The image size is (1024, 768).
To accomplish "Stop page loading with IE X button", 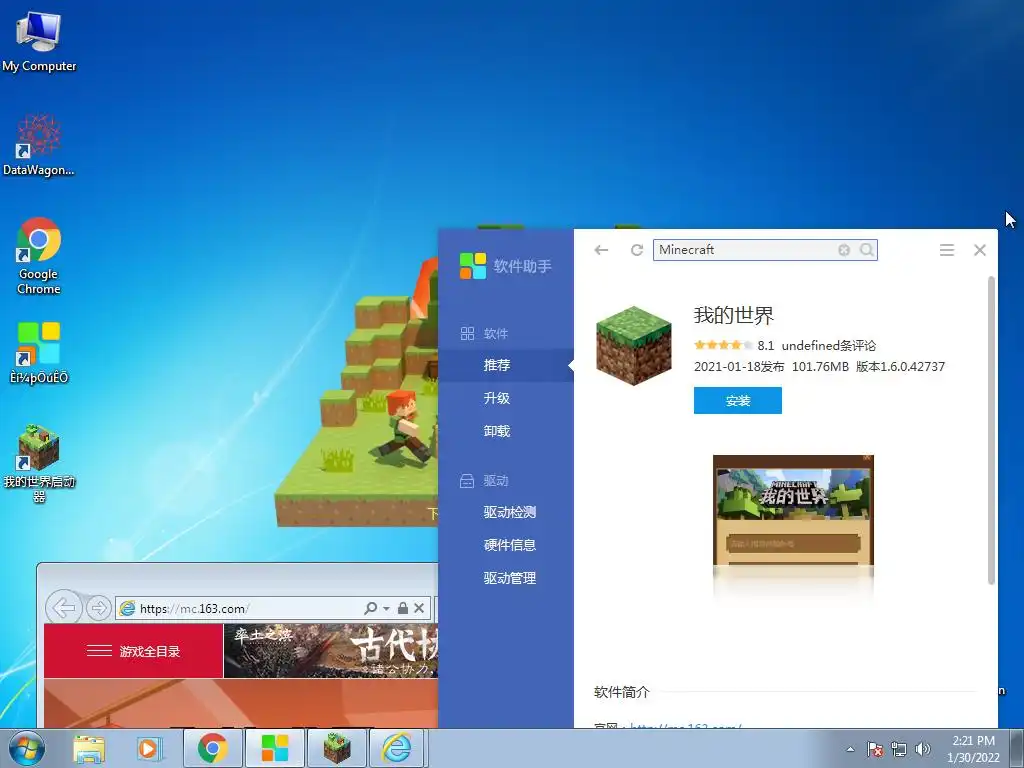I will pyautogui.click(x=419, y=608).
